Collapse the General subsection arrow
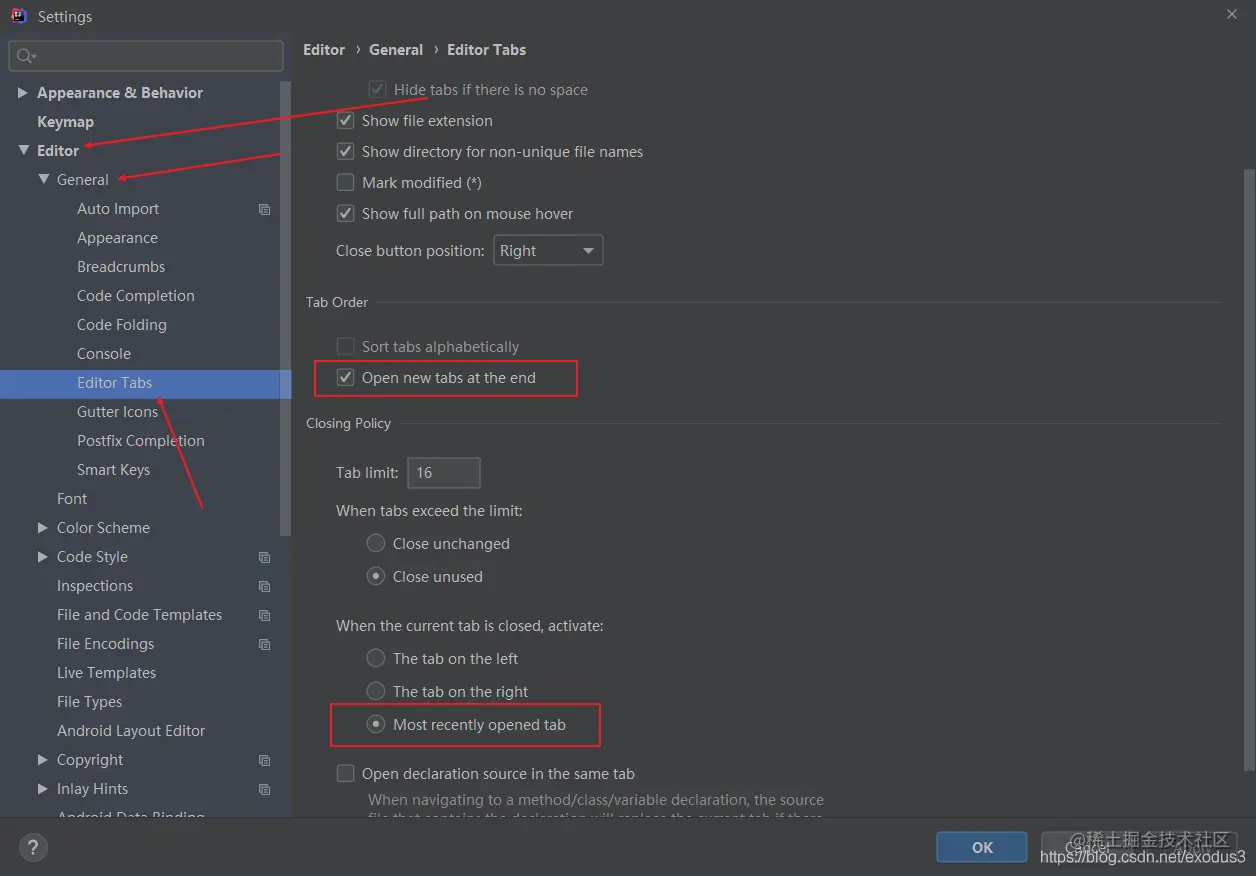1256x876 pixels. click(43, 180)
